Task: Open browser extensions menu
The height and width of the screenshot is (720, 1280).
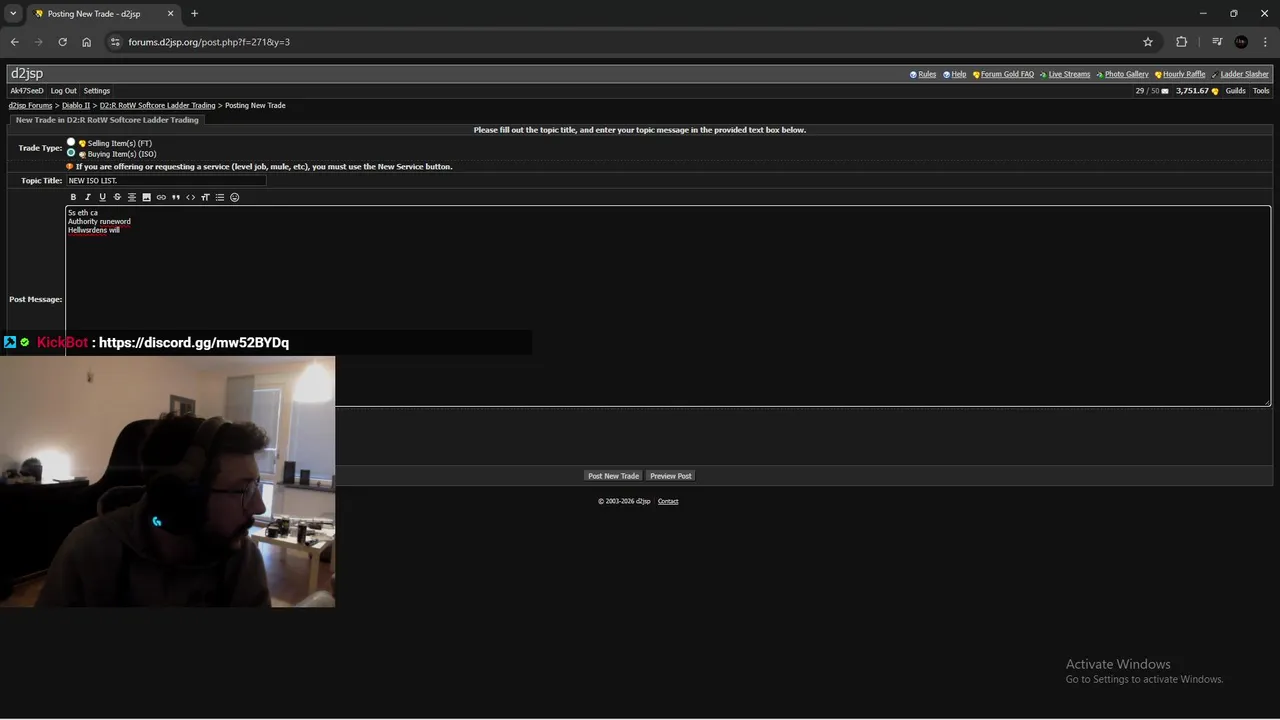Action: (1181, 42)
